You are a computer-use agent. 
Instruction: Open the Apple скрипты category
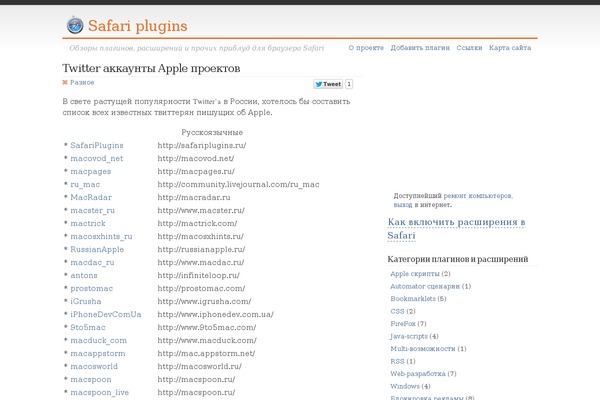point(415,274)
